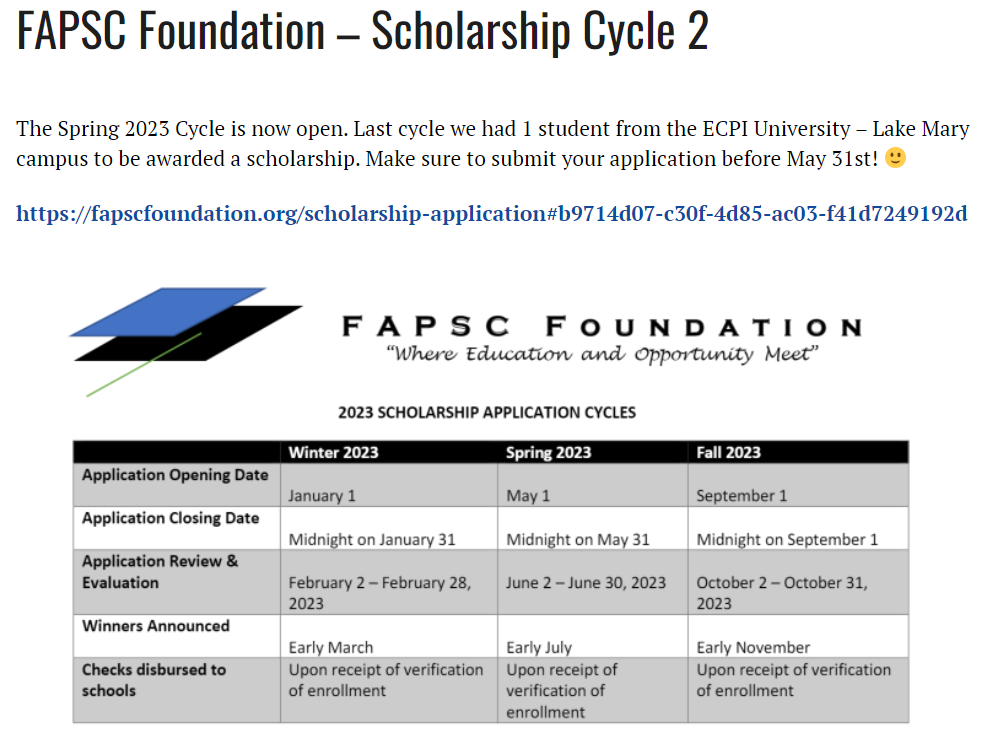Click the Early July cell

[x=539, y=648]
